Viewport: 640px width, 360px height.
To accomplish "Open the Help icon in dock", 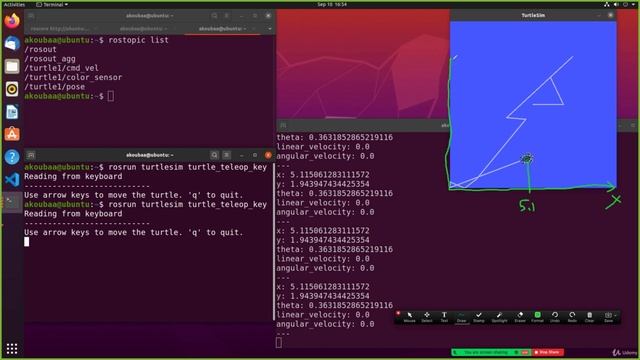I will pyautogui.click(x=12, y=157).
